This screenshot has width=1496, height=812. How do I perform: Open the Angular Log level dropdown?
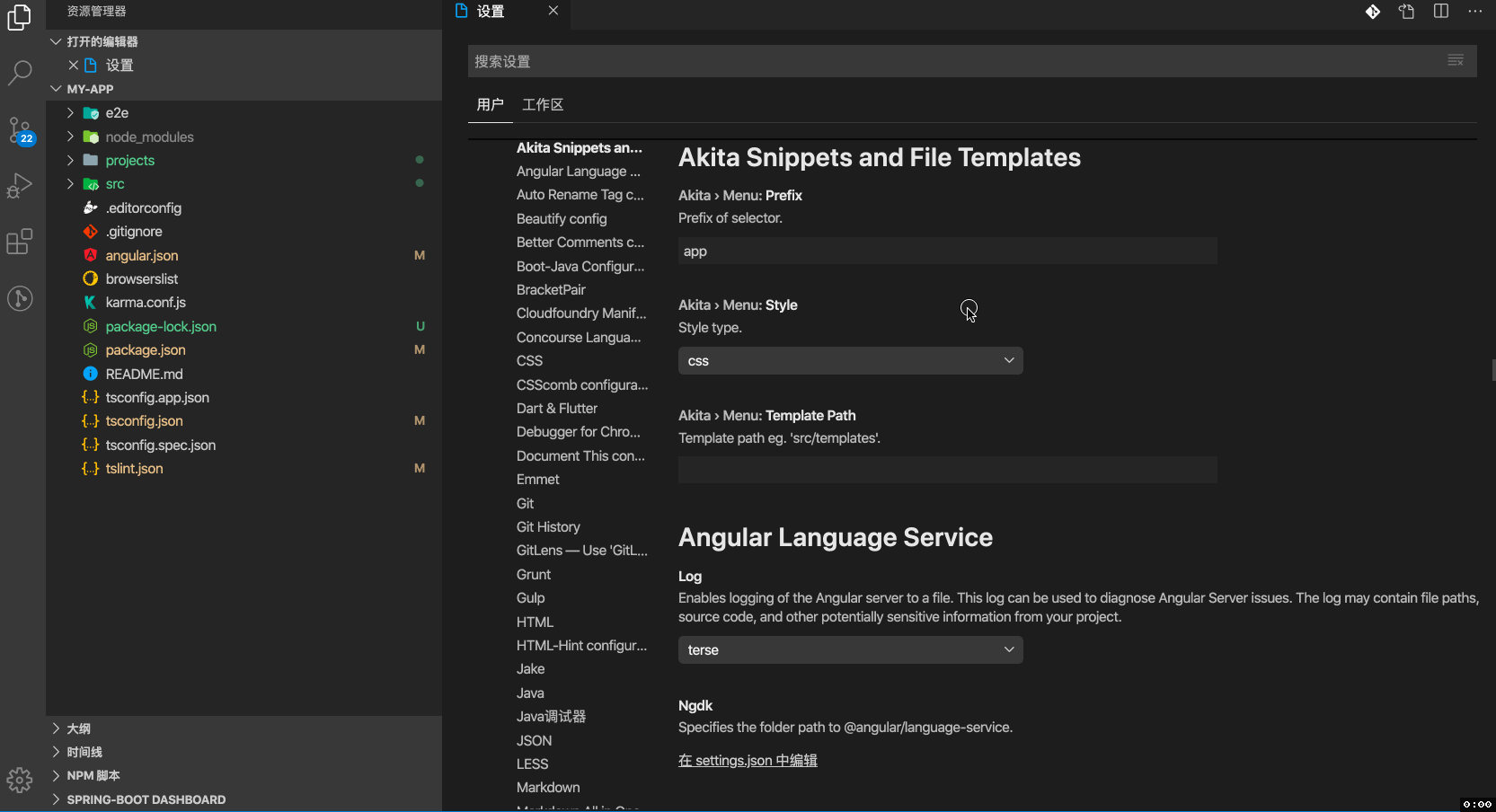[x=850, y=650]
